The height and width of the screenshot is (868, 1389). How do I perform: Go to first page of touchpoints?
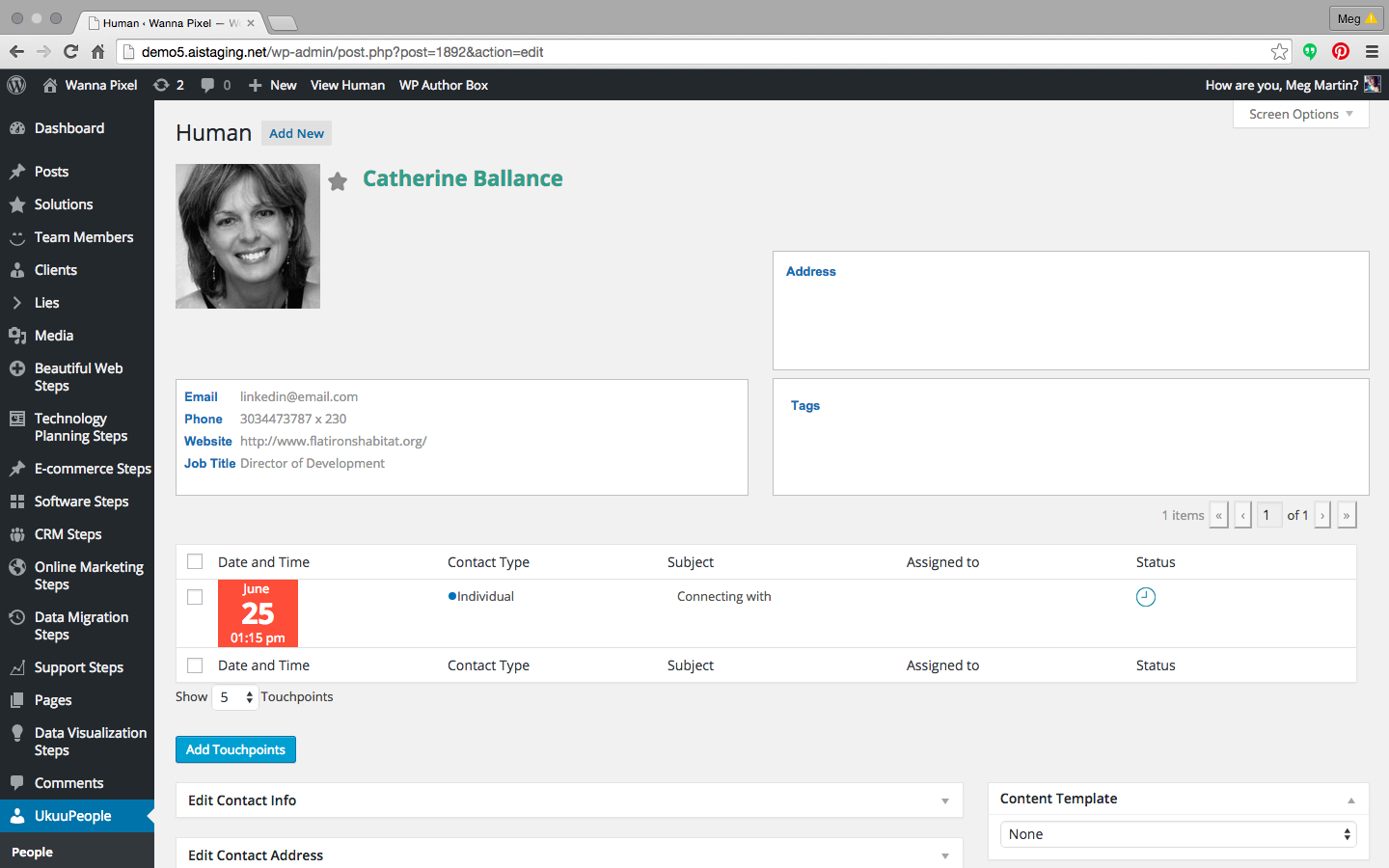[x=1219, y=515]
